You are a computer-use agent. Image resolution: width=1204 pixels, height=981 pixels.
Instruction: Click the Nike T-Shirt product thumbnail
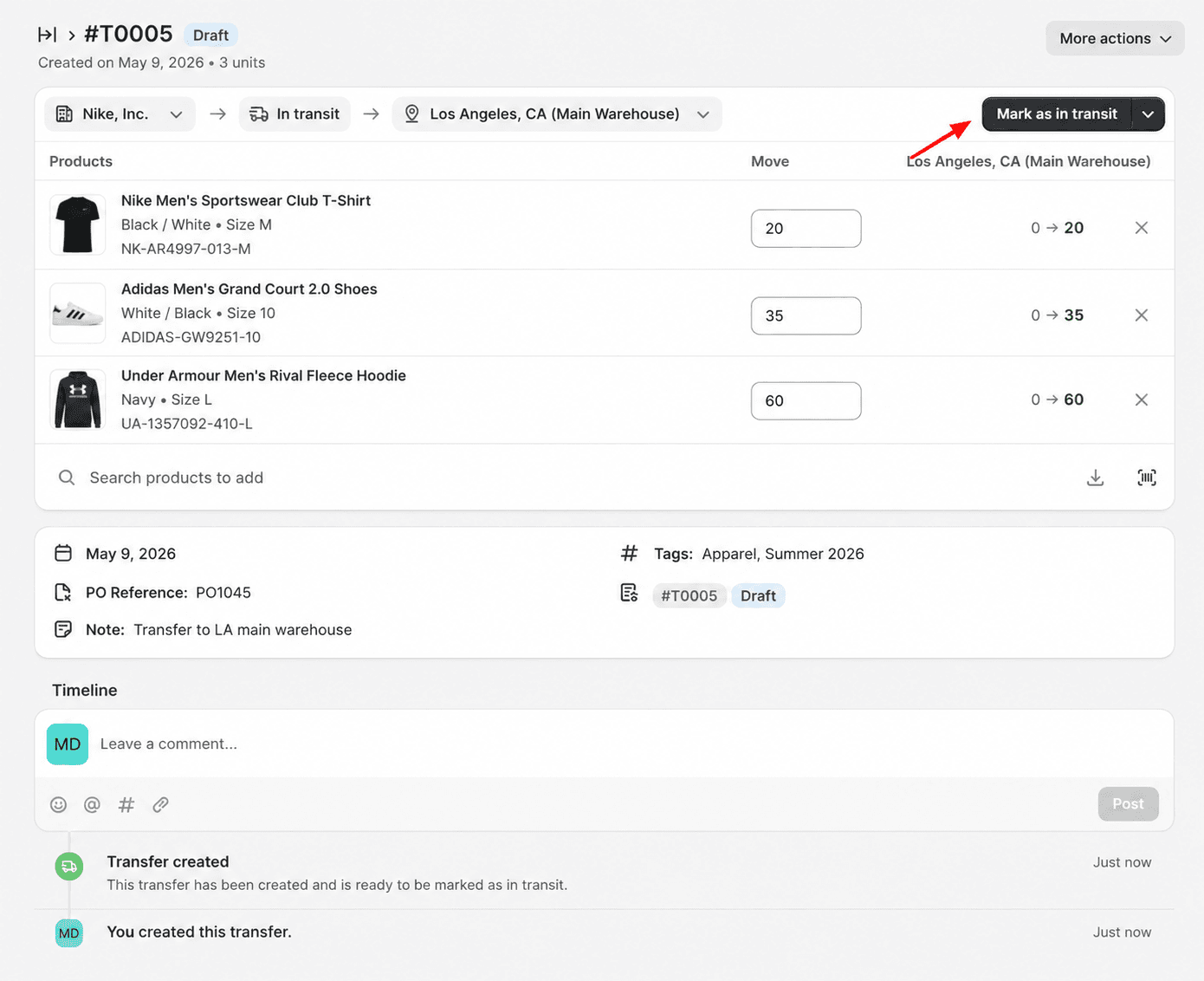[78, 224]
